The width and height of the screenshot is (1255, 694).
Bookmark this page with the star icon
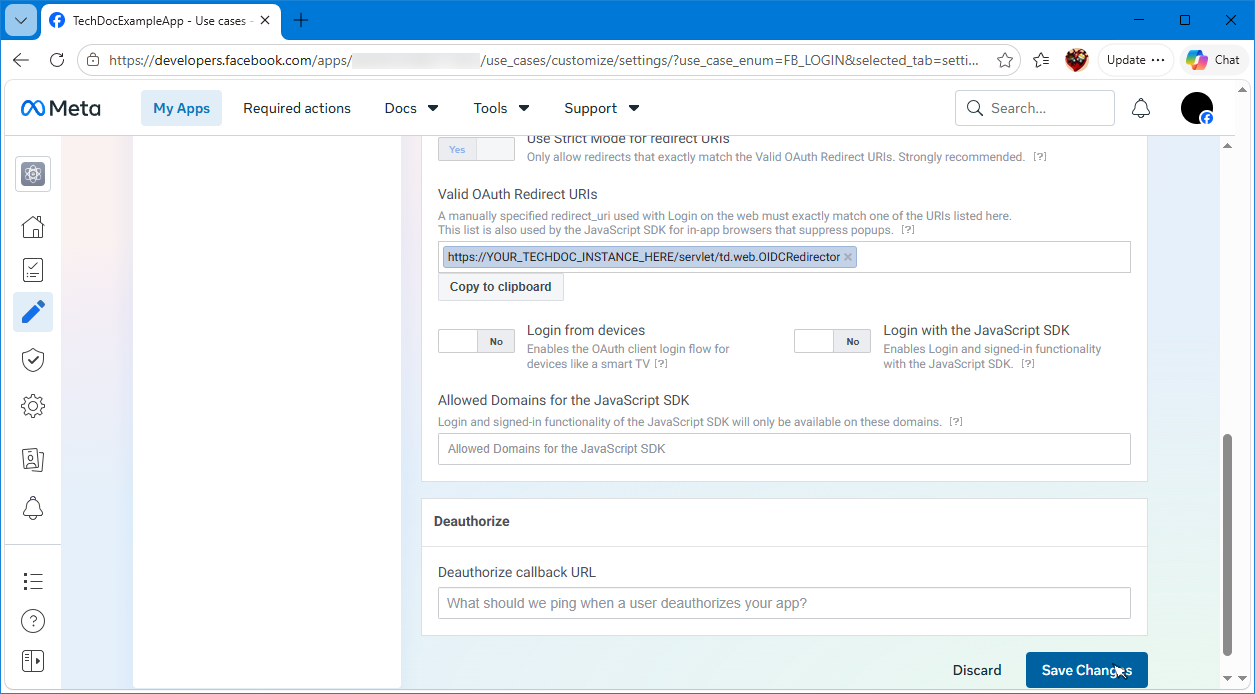(1005, 60)
